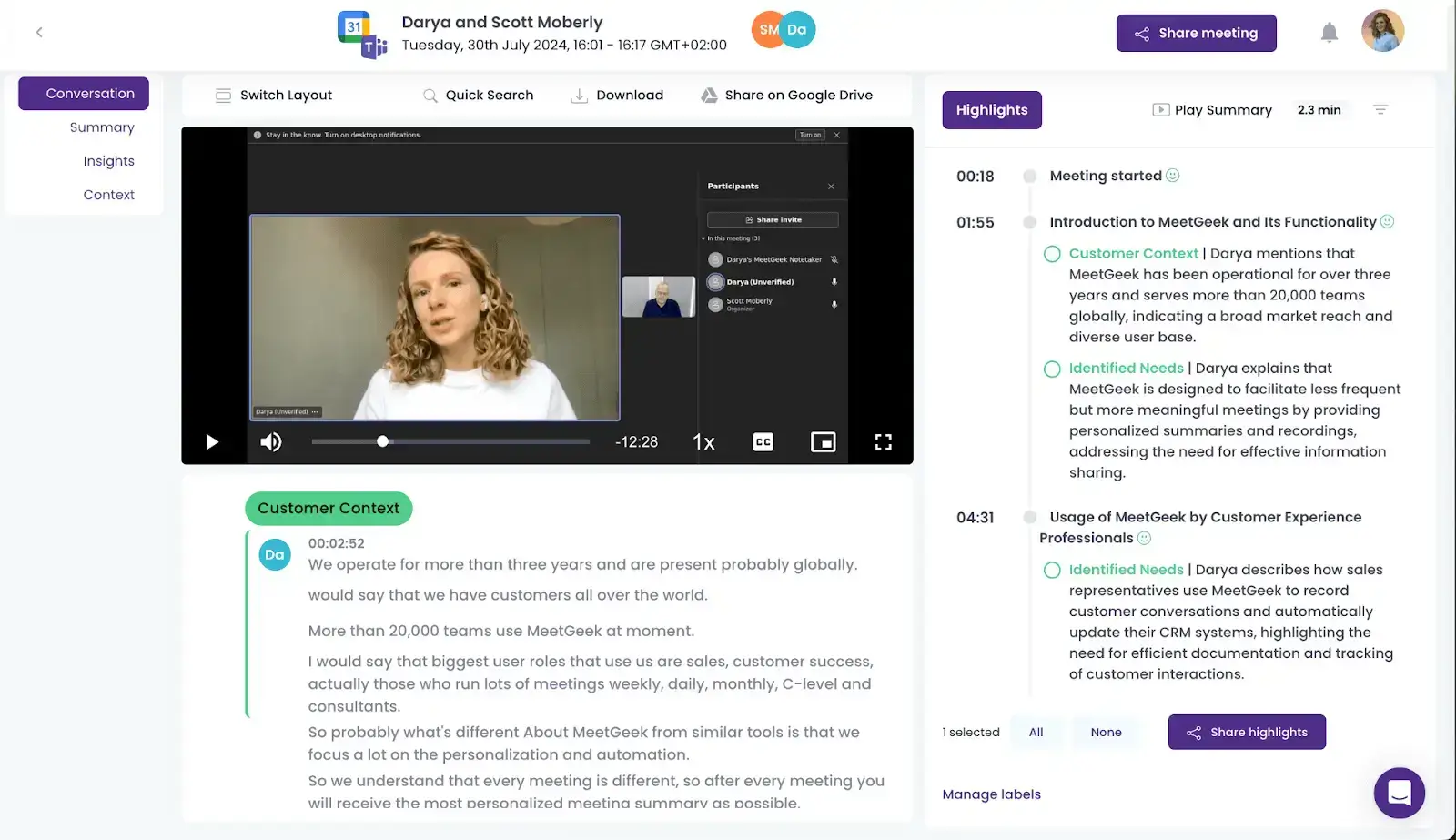Go back using the left chevron arrow

[39, 33]
